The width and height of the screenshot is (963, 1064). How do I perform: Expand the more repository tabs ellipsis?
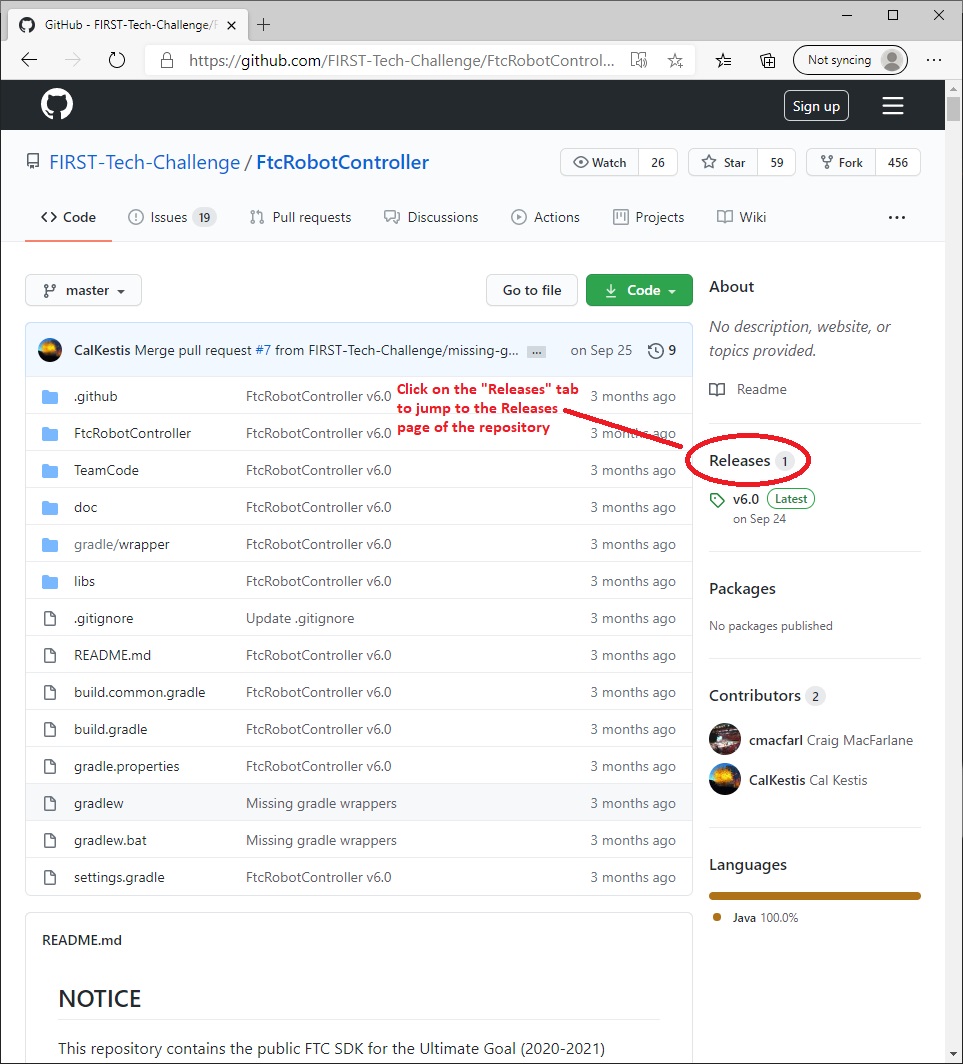[x=896, y=217]
